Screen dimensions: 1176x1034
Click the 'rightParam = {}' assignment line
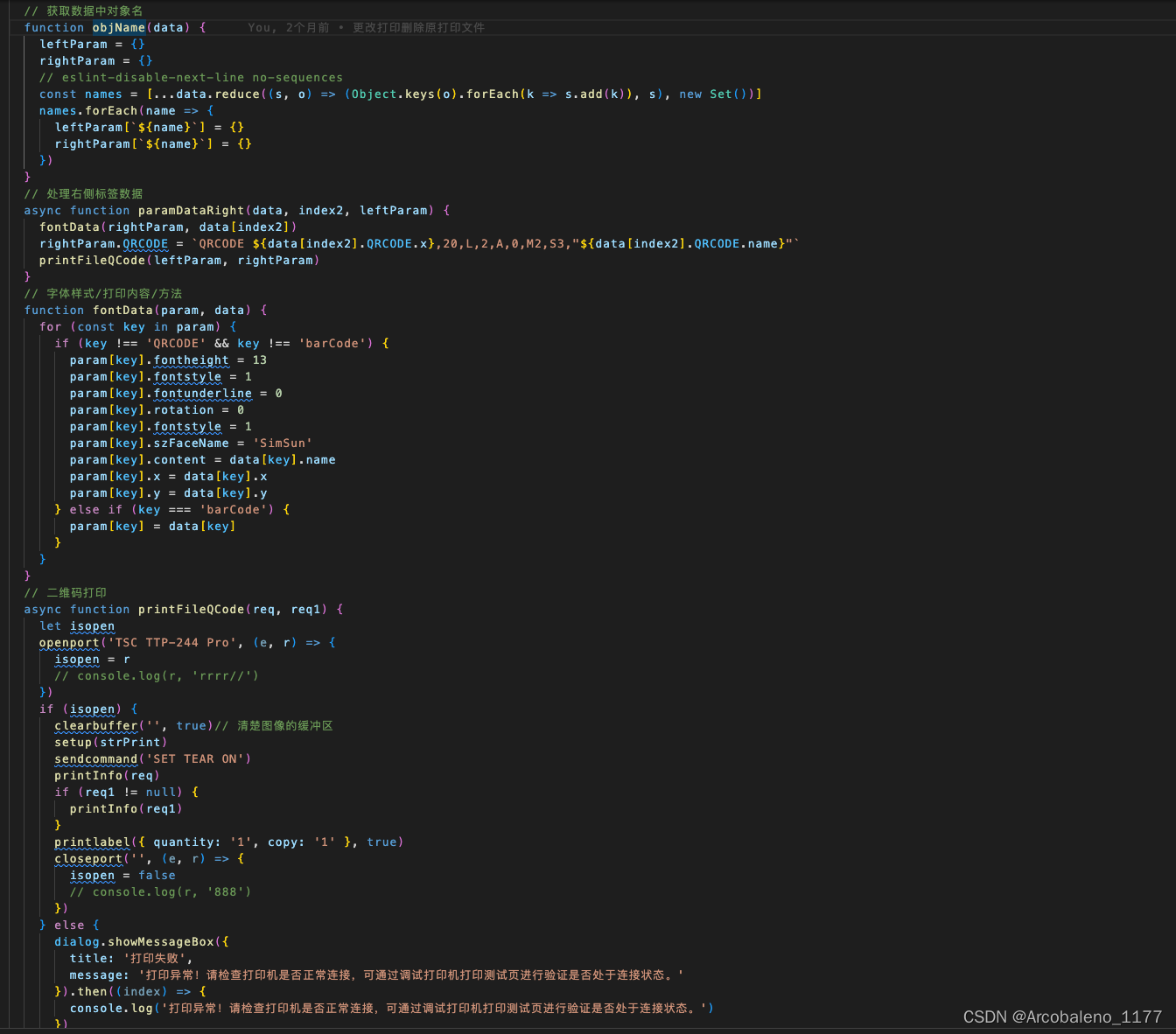(96, 60)
